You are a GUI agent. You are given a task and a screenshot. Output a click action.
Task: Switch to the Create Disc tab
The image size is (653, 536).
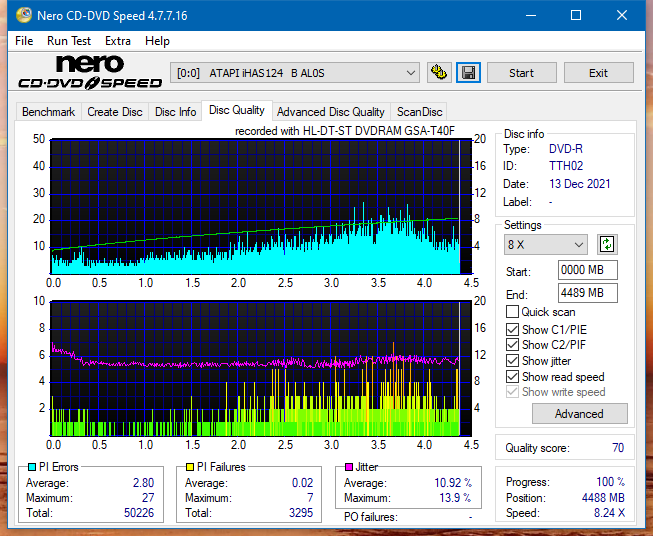pyautogui.click(x=115, y=112)
